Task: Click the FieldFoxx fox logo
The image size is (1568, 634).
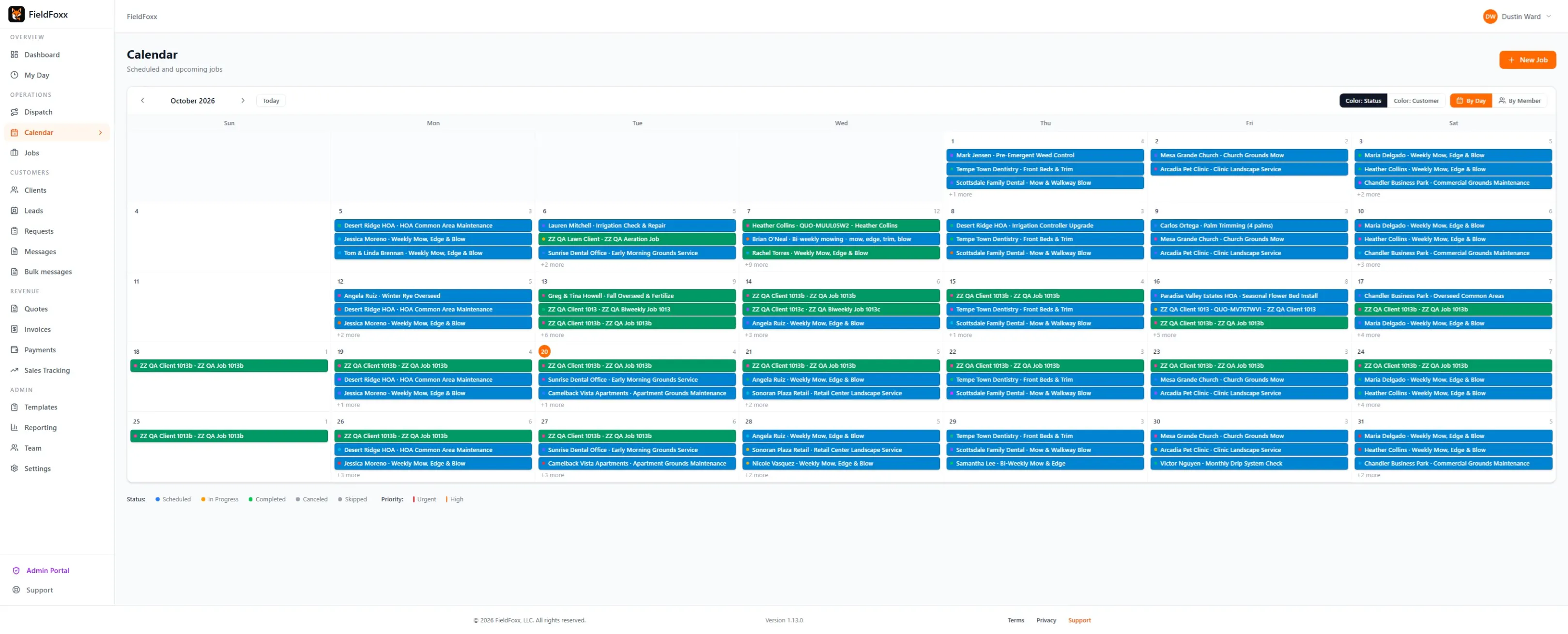Action: 16,14
